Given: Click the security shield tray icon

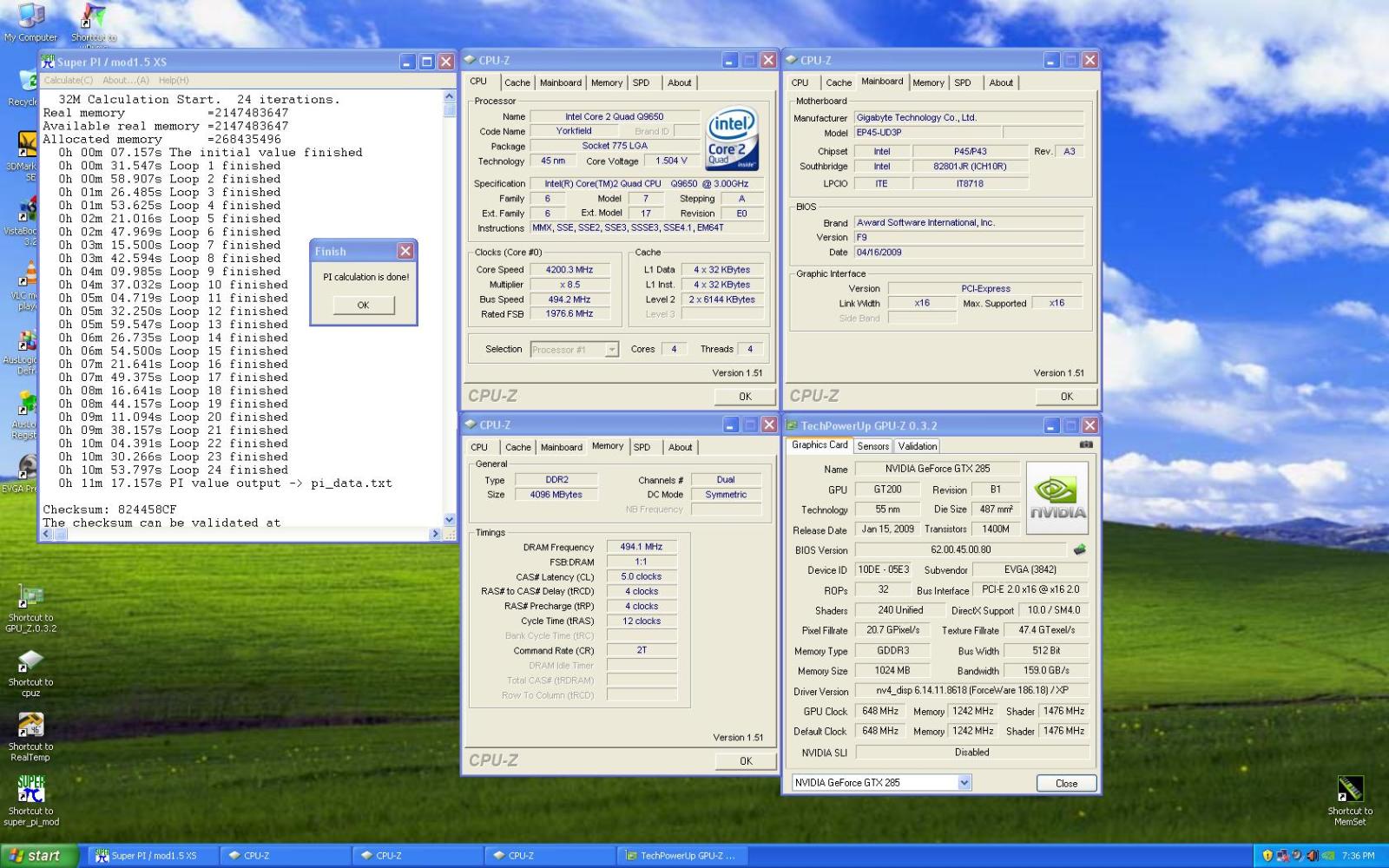Looking at the screenshot, I should [x=1267, y=856].
